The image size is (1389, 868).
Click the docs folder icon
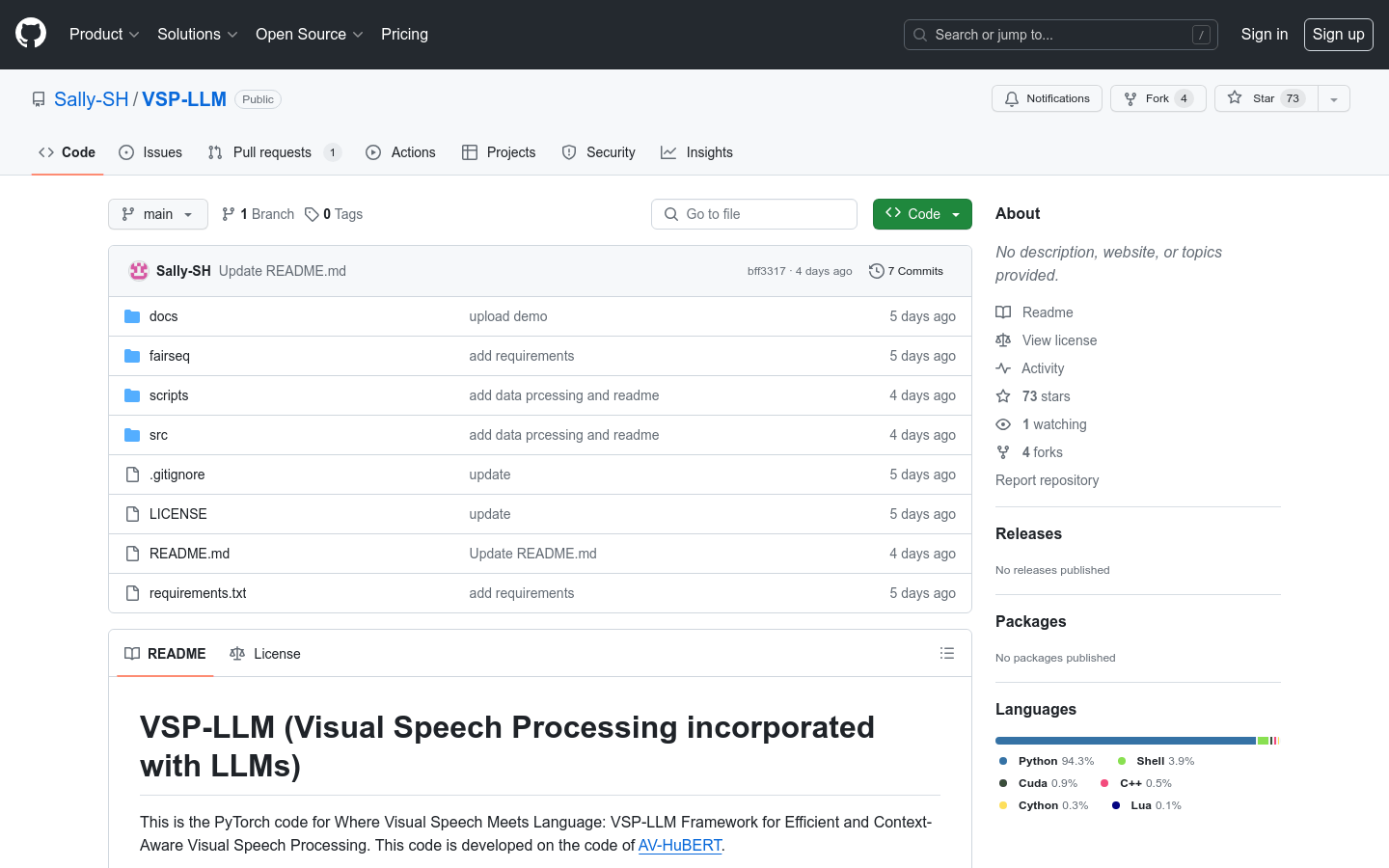coord(132,316)
